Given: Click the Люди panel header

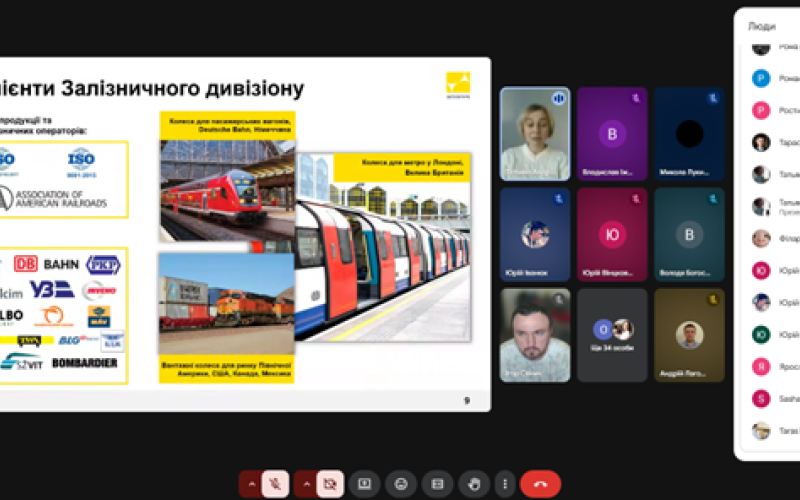Looking at the screenshot, I should [762, 27].
